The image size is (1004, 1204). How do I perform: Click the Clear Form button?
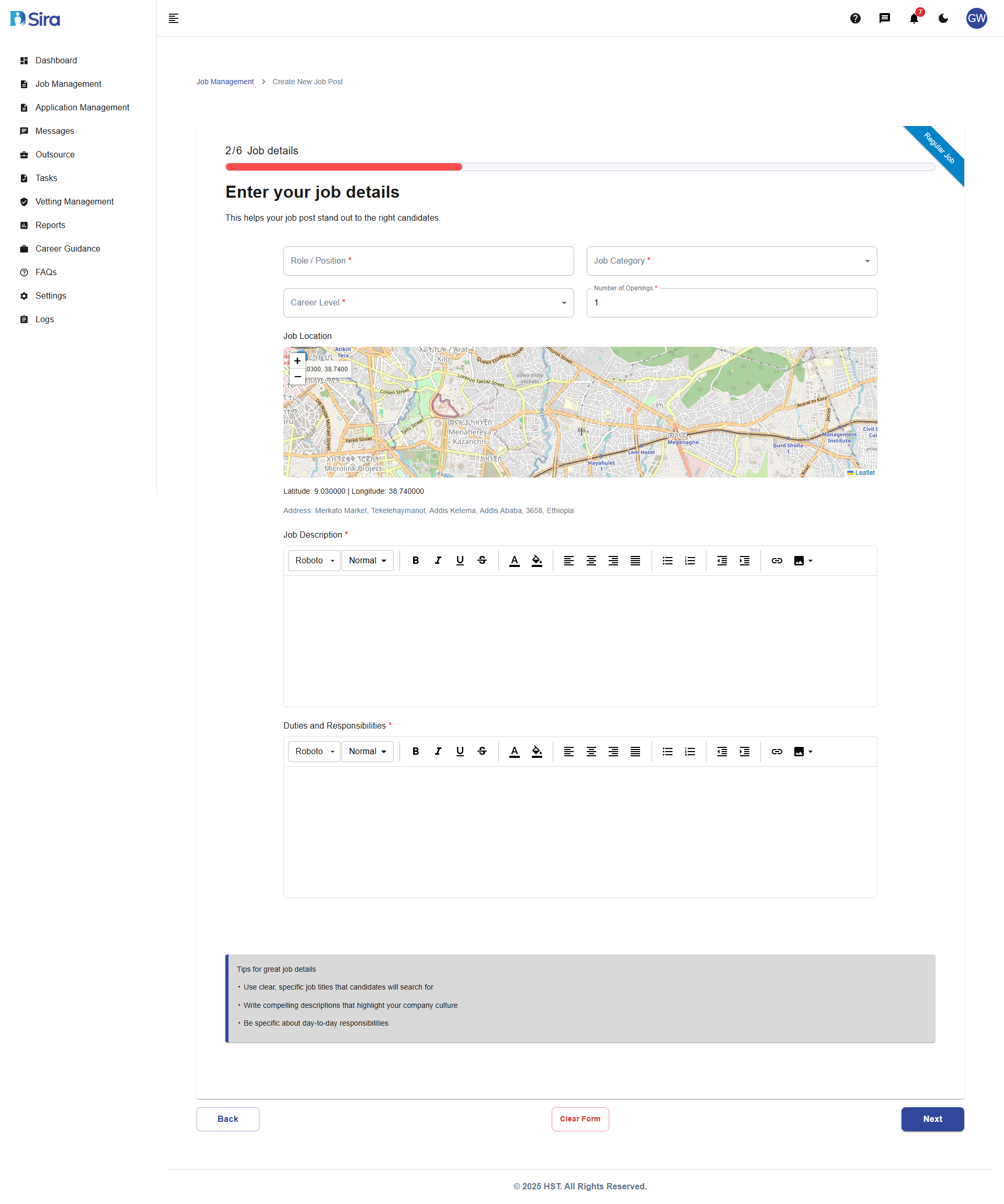click(580, 1119)
